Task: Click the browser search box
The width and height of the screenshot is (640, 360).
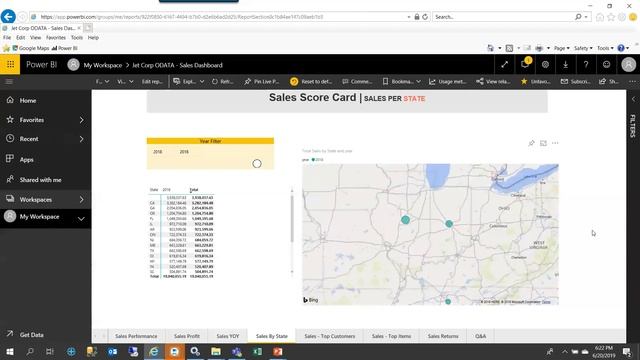Action: click(504, 17)
